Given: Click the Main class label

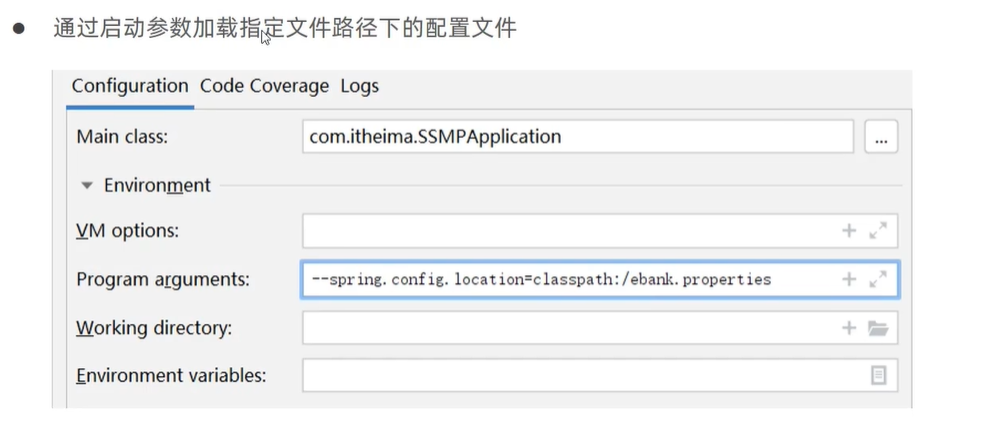Looking at the screenshot, I should click(122, 137).
